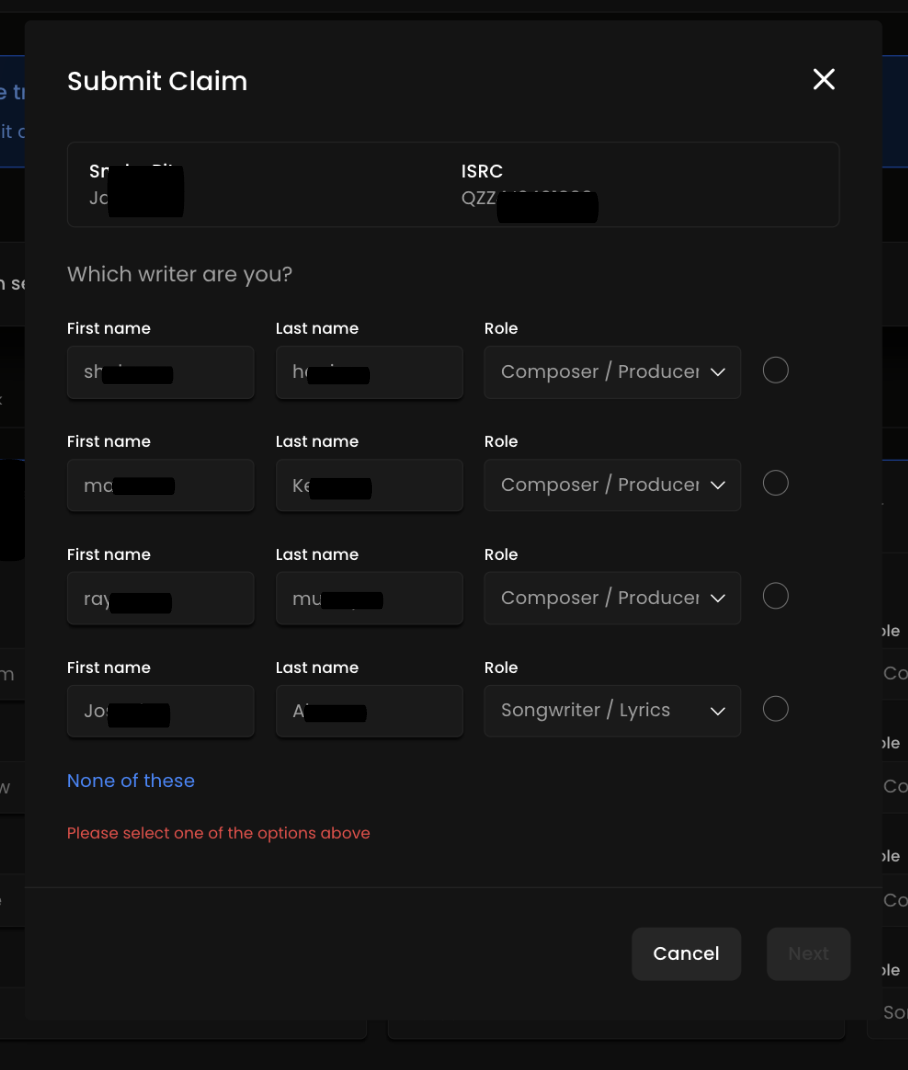Click the first writer's First name field
Image resolution: width=908 pixels, height=1070 pixels.
(160, 372)
